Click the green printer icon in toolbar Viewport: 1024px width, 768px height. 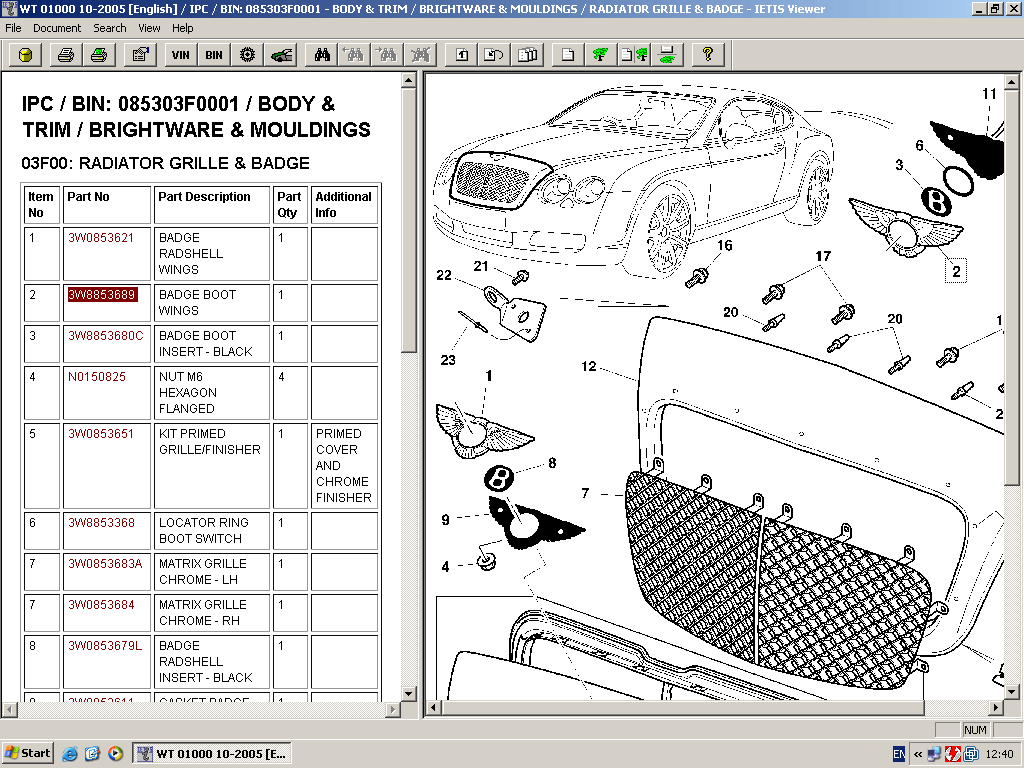[99, 55]
